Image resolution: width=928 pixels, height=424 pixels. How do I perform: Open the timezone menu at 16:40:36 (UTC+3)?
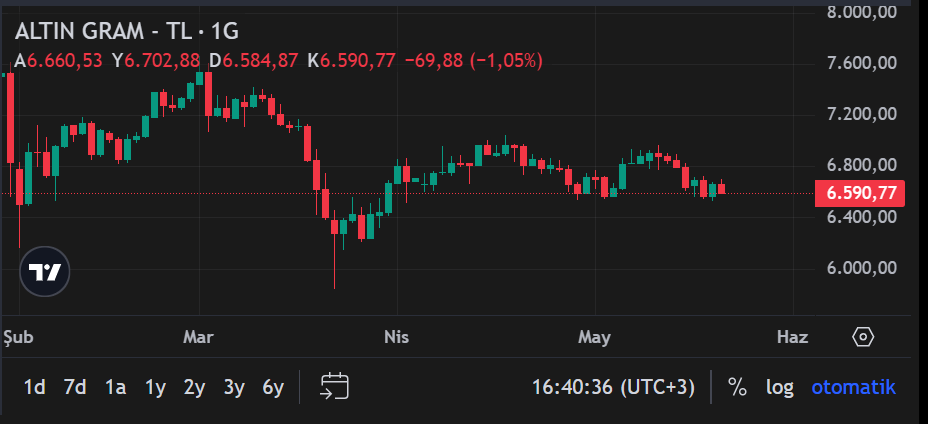(x=613, y=387)
